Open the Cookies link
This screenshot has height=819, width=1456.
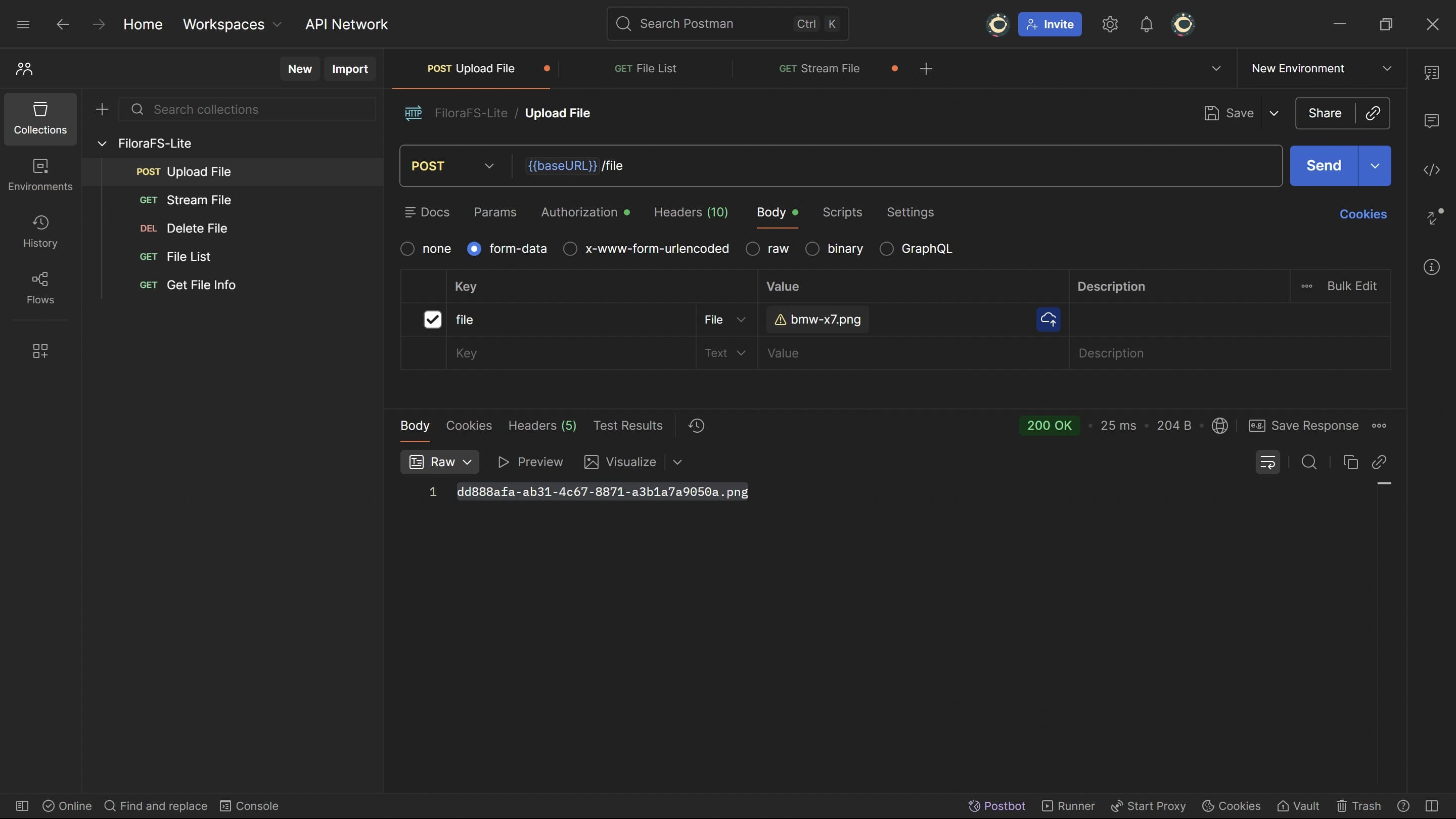pos(1363,214)
